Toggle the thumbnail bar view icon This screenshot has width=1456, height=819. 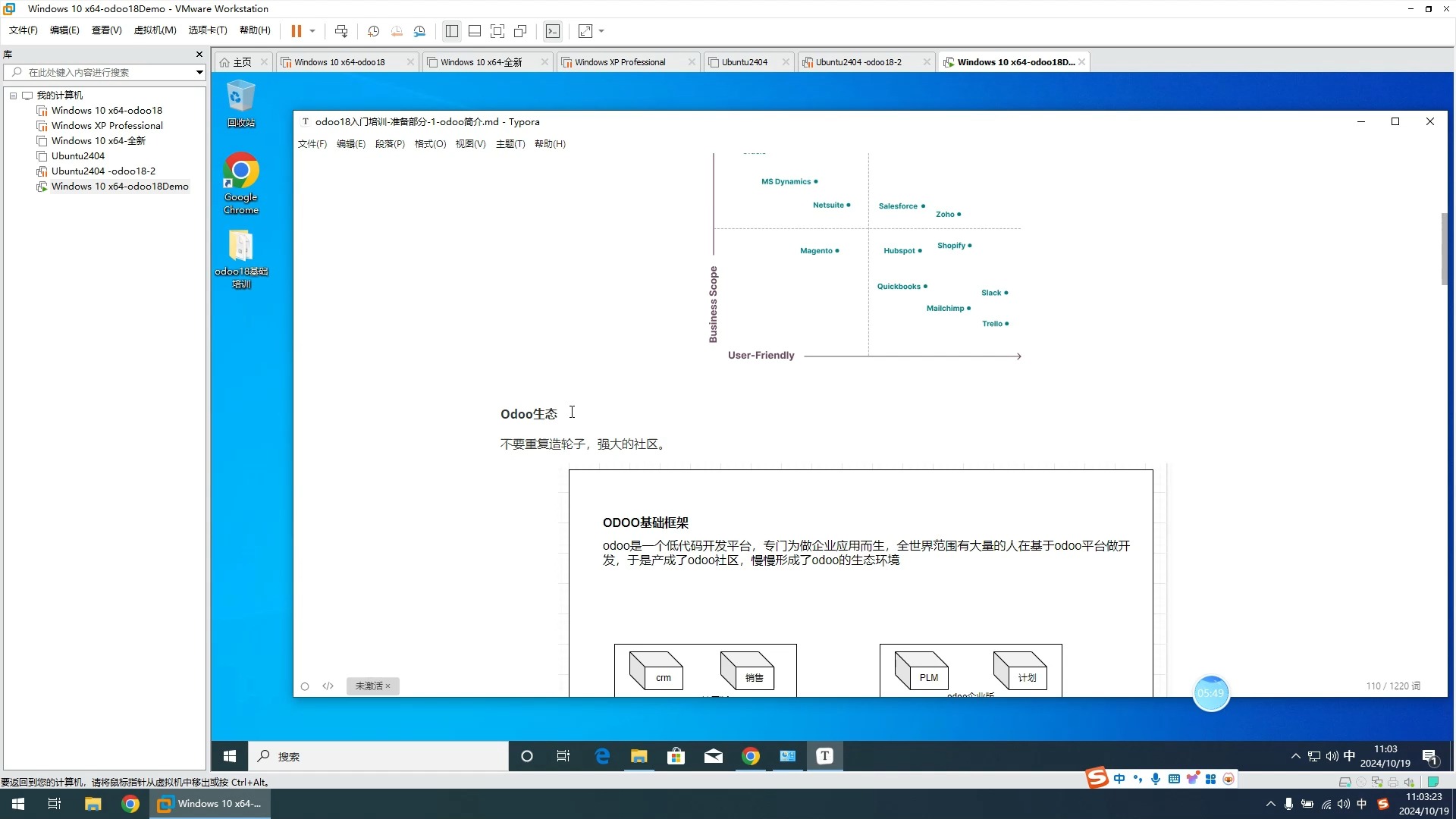(475, 31)
